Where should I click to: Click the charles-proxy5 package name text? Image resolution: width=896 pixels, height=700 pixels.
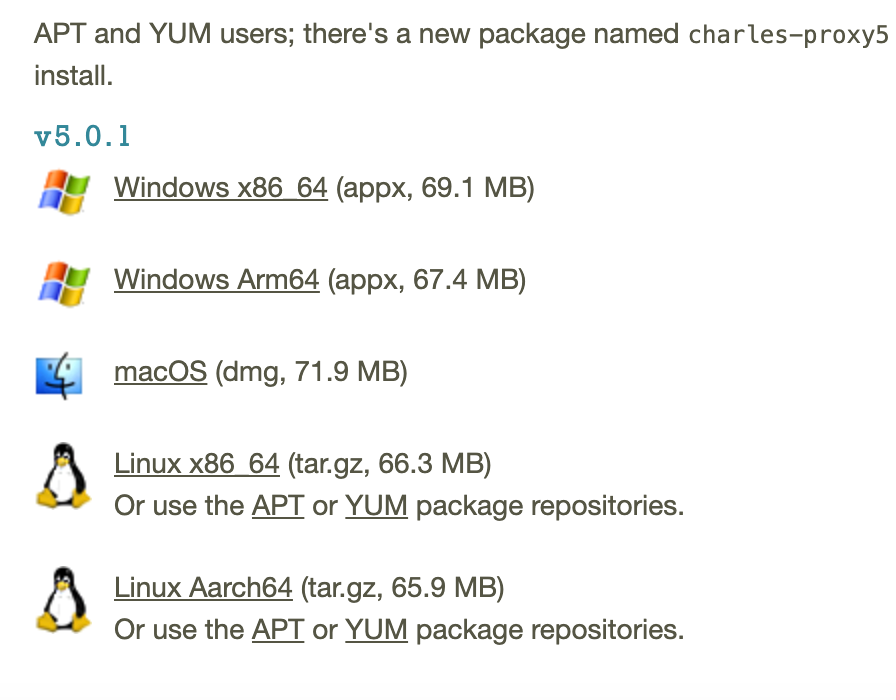click(788, 36)
